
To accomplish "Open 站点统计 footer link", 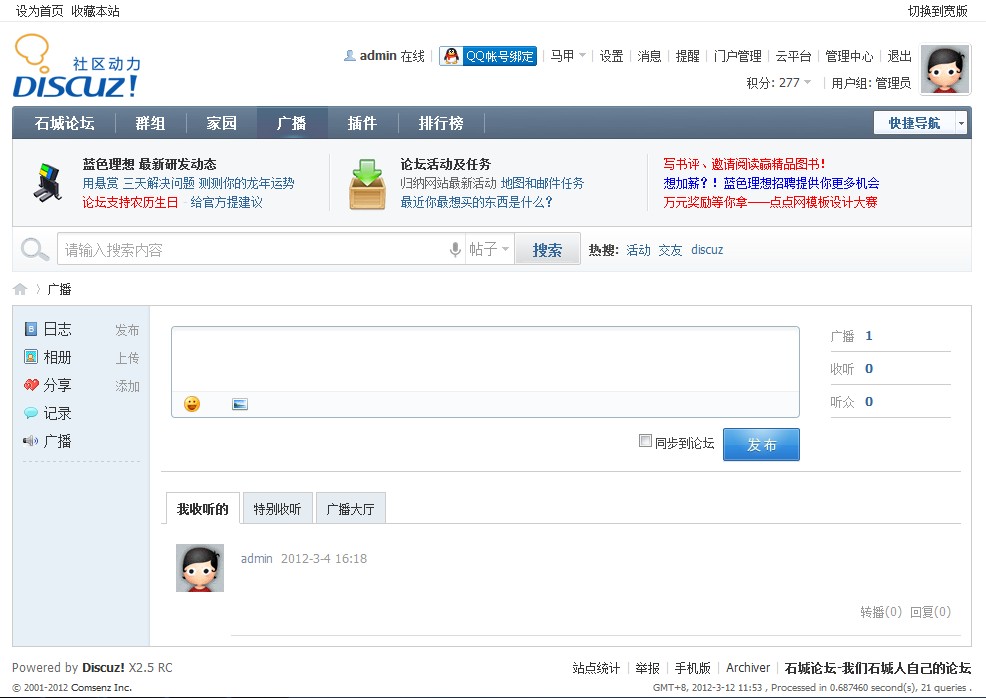I will pyautogui.click(x=596, y=668).
